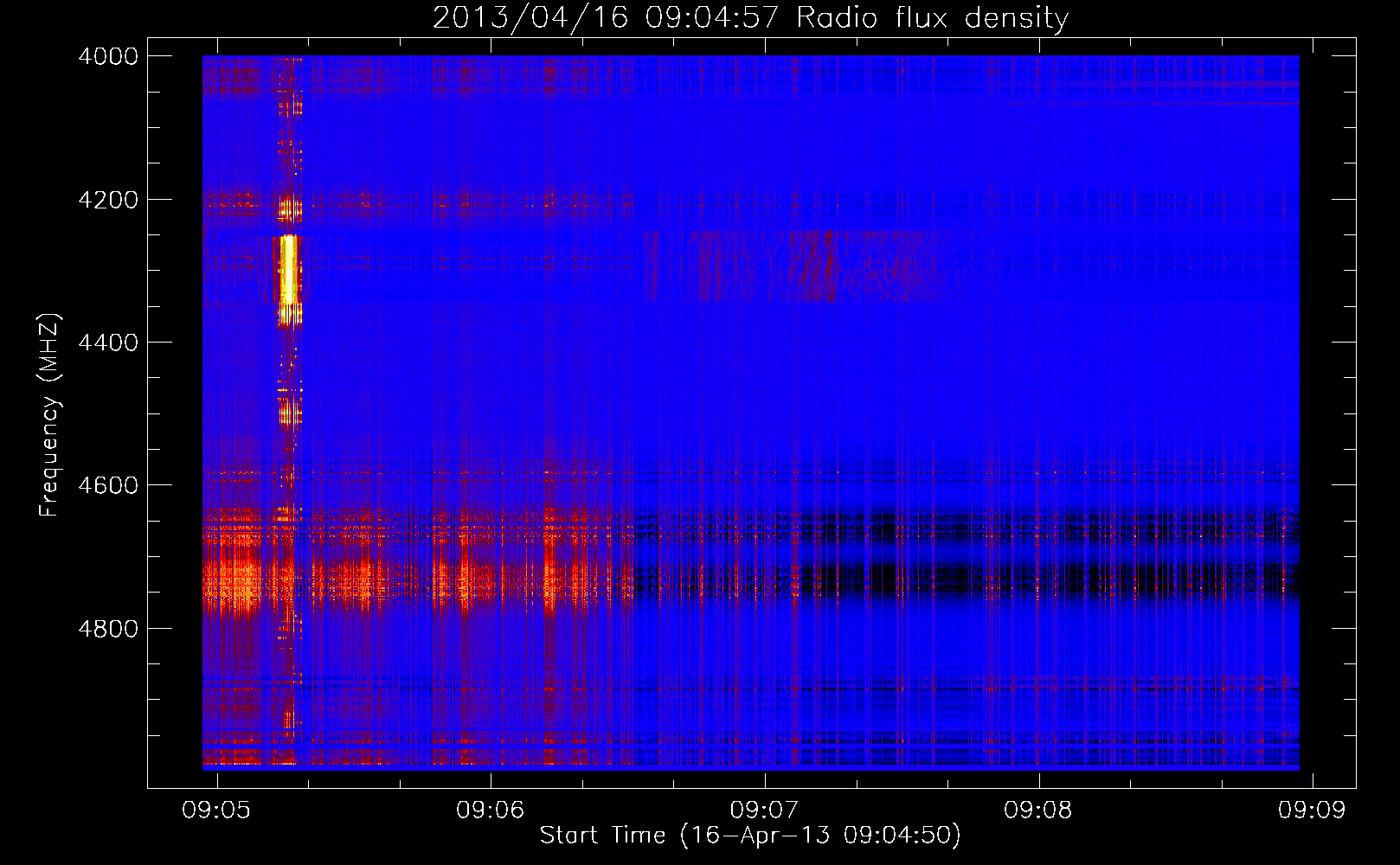Click the 4200 frequency axis label

point(108,200)
